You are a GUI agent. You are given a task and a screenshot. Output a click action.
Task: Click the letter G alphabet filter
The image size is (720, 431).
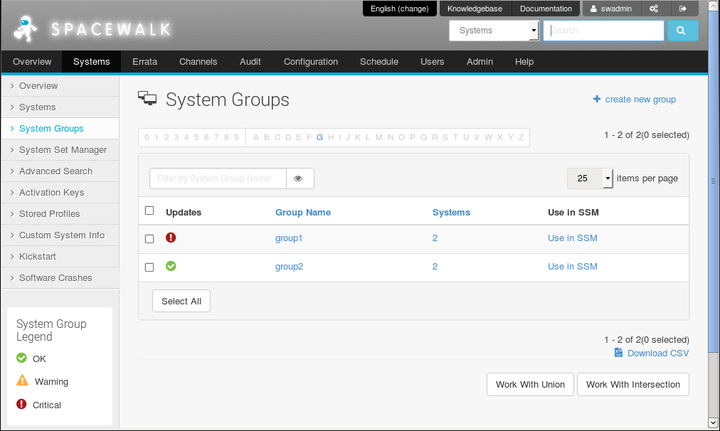coord(320,137)
